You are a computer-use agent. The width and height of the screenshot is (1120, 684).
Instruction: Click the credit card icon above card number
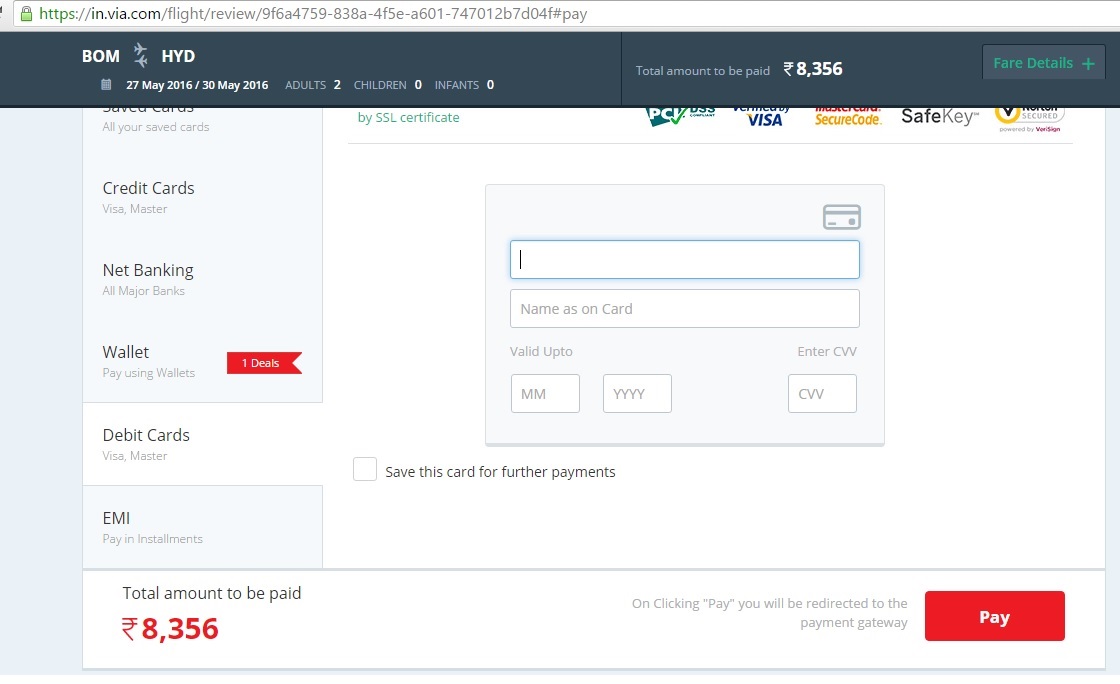(841, 217)
